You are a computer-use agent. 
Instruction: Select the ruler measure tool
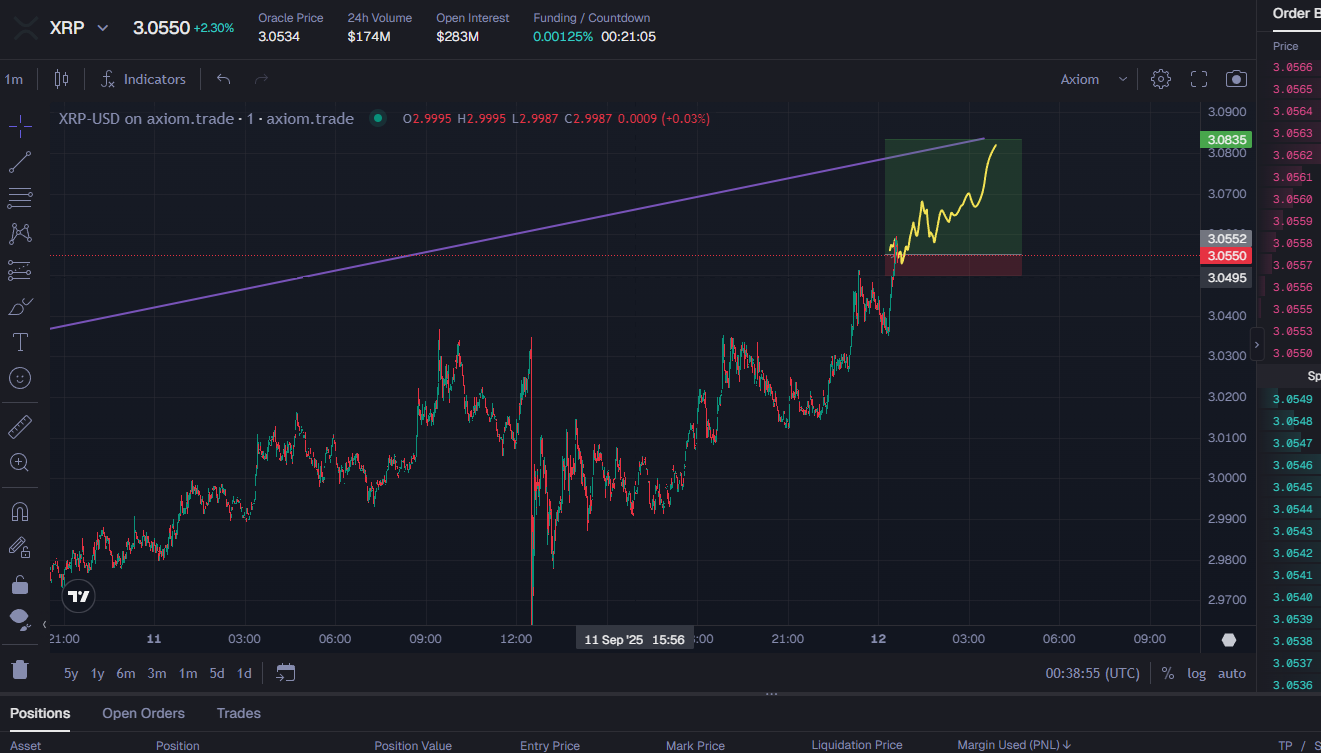(x=20, y=427)
